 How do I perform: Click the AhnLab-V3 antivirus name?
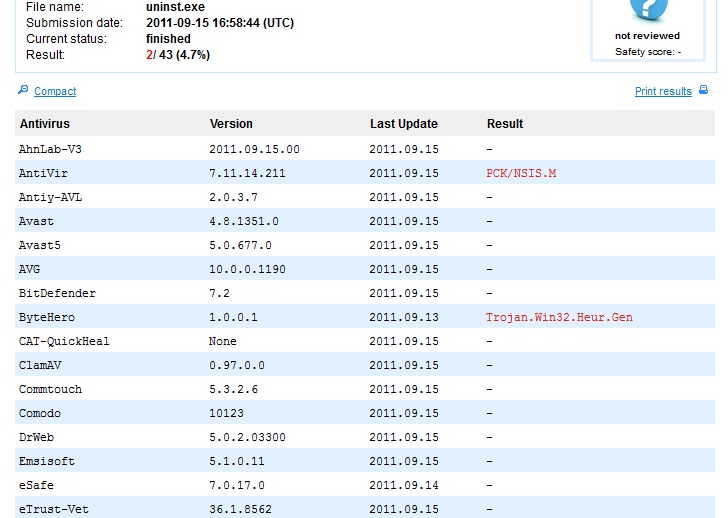point(50,149)
